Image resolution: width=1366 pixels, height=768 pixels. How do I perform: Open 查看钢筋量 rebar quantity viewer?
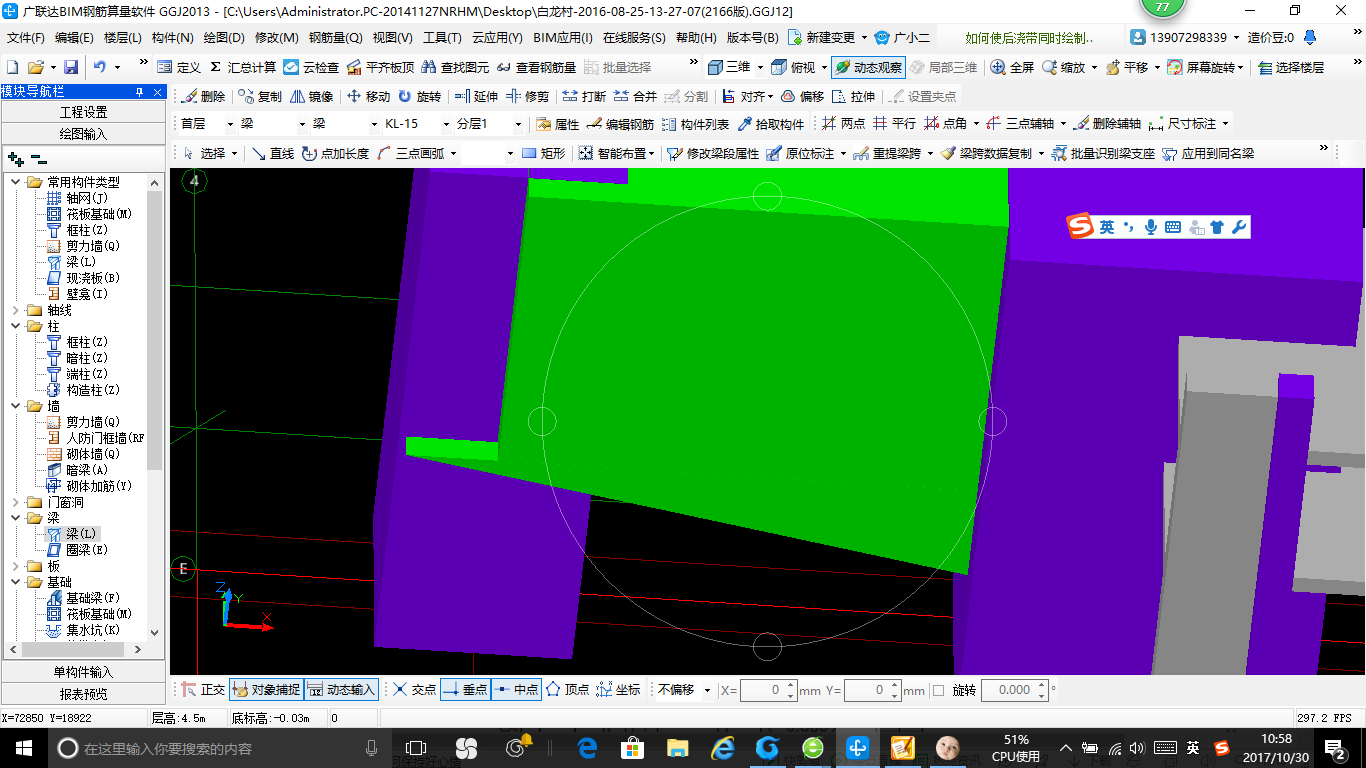[x=536, y=67]
